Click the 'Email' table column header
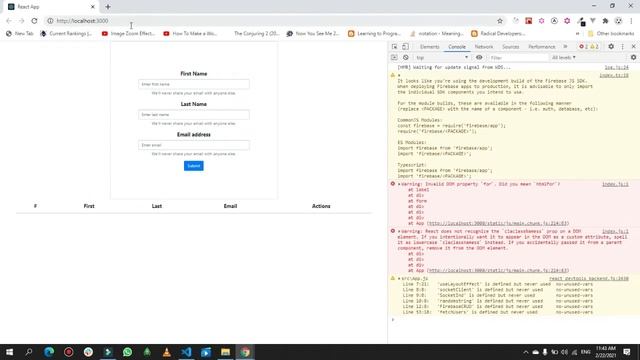This screenshot has height=360, width=640. click(x=230, y=206)
